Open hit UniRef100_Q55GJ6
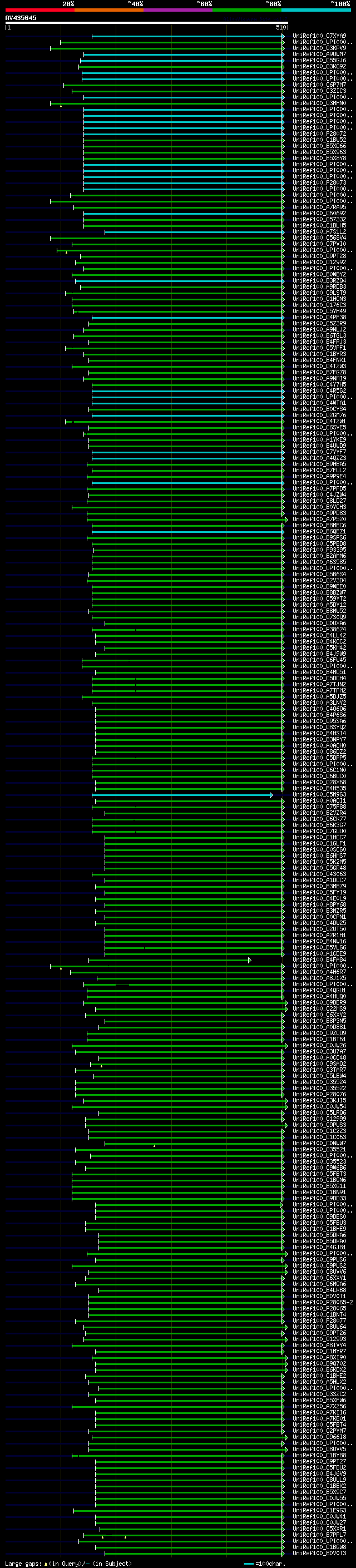 click(319, 60)
